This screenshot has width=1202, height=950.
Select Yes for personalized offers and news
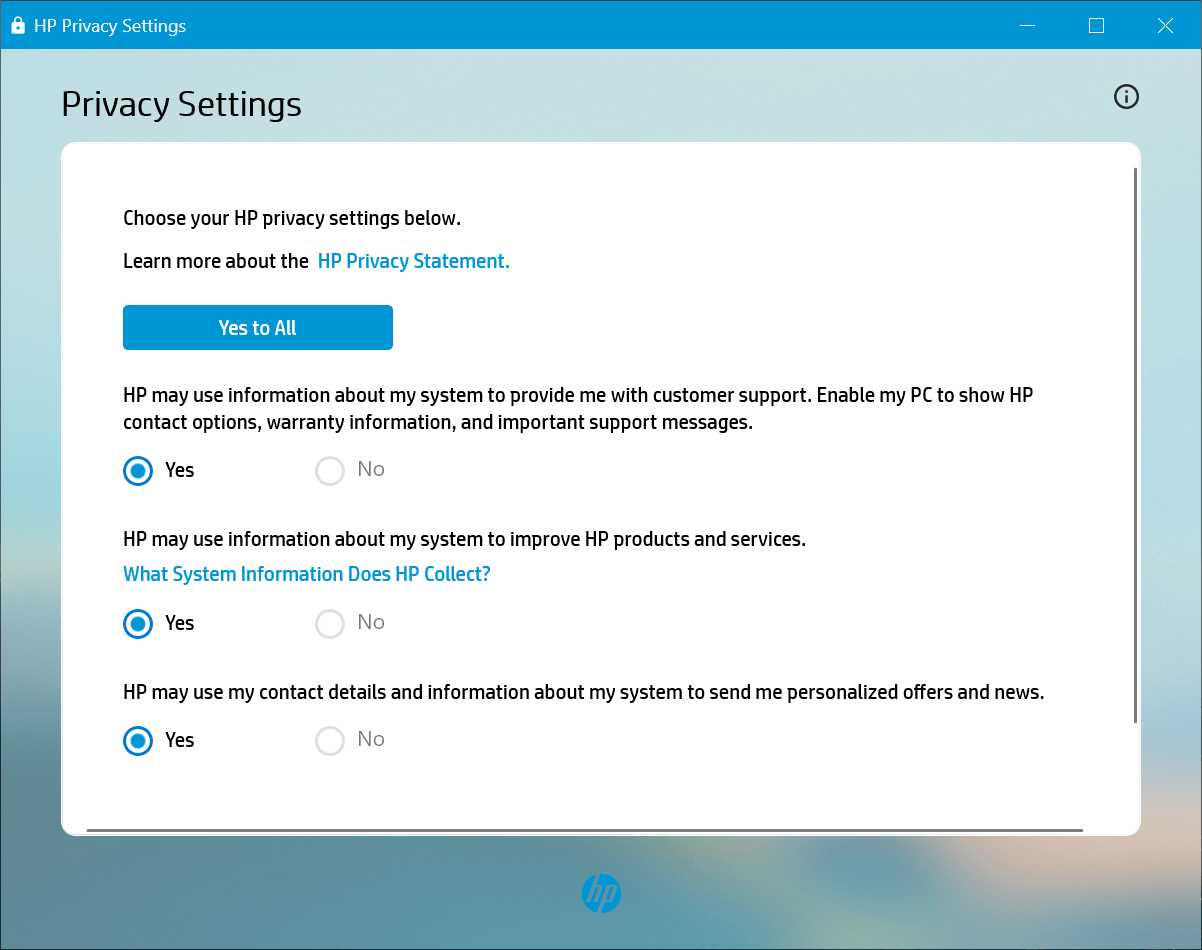click(x=138, y=740)
